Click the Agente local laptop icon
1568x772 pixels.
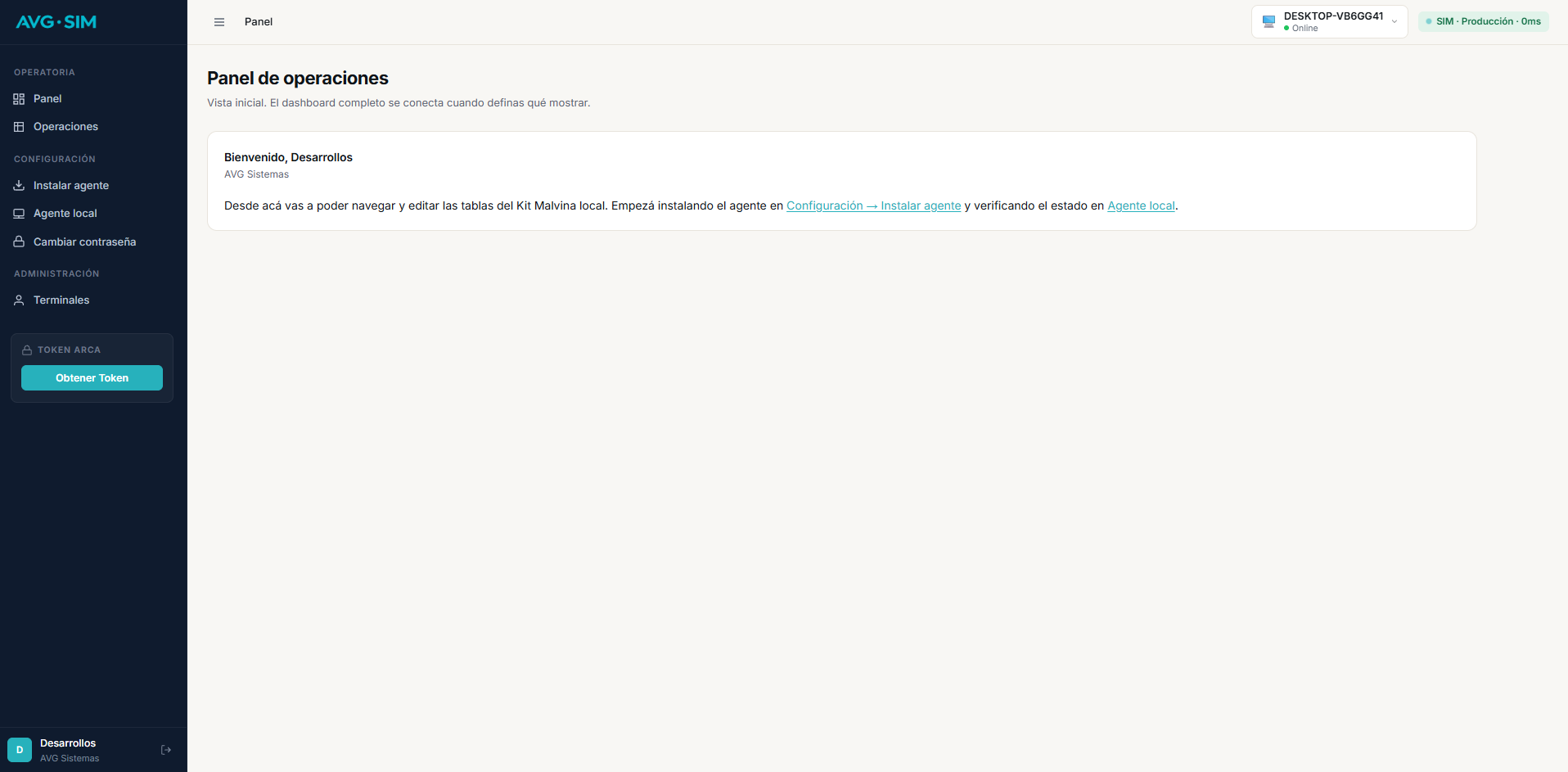tap(19, 214)
